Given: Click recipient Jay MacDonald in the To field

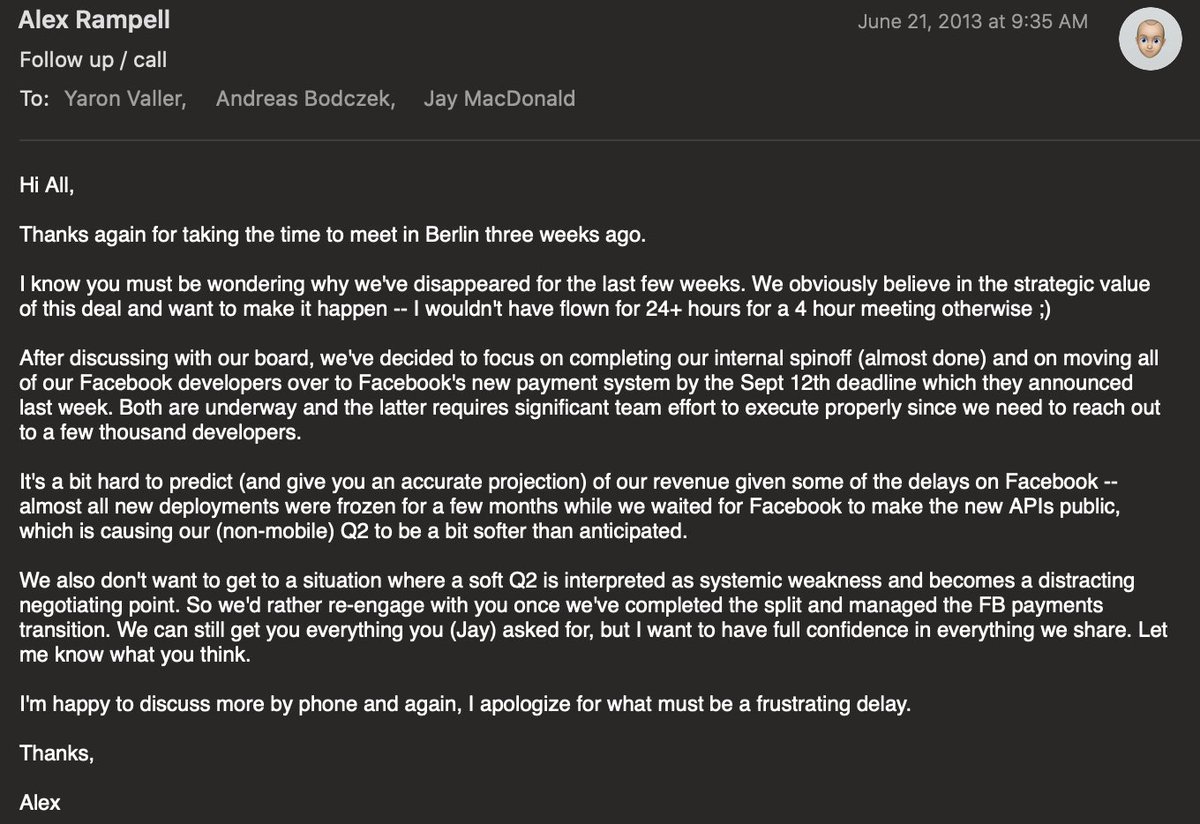Looking at the screenshot, I should click(499, 99).
